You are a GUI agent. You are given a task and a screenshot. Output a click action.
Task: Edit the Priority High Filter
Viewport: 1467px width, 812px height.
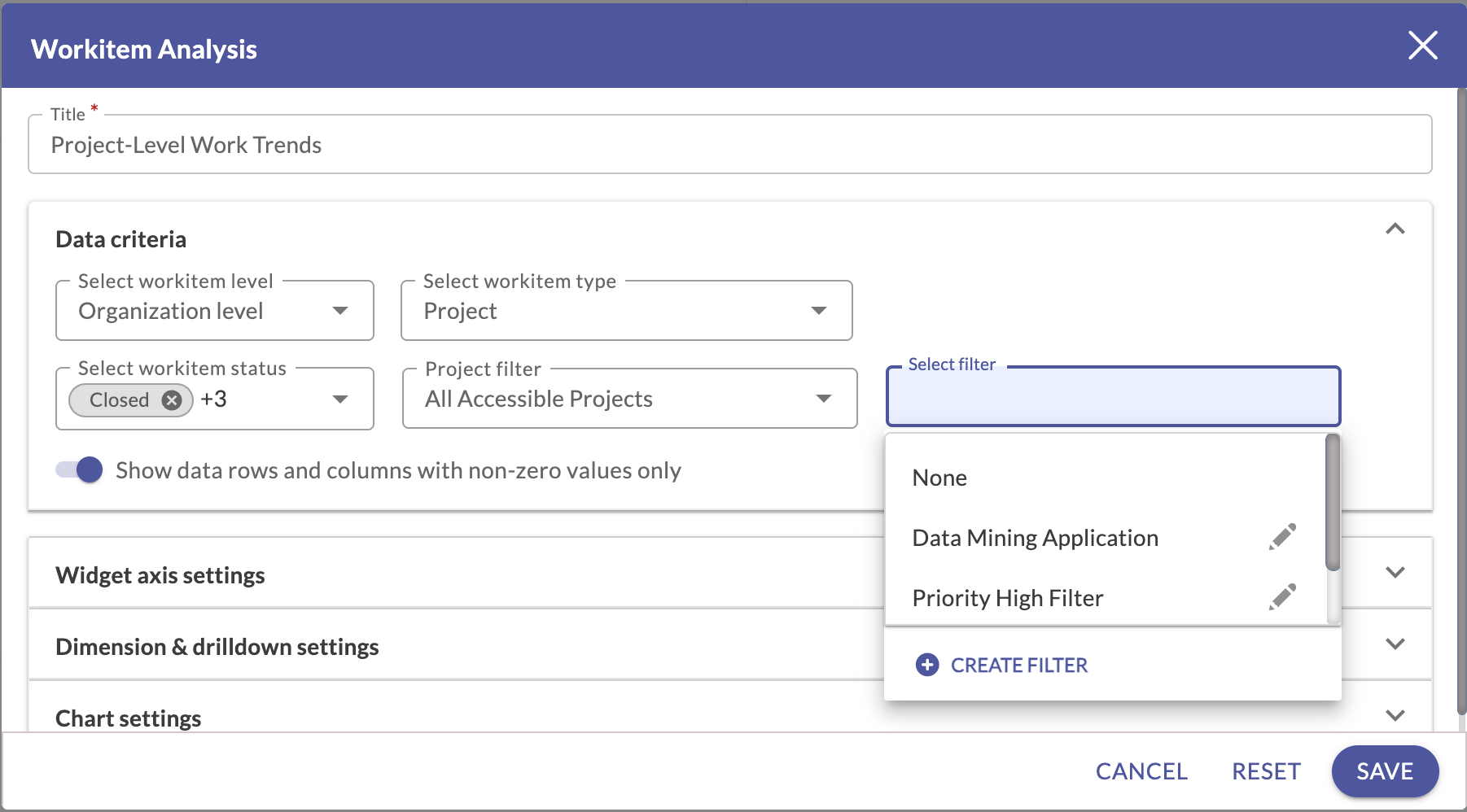(x=1281, y=596)
